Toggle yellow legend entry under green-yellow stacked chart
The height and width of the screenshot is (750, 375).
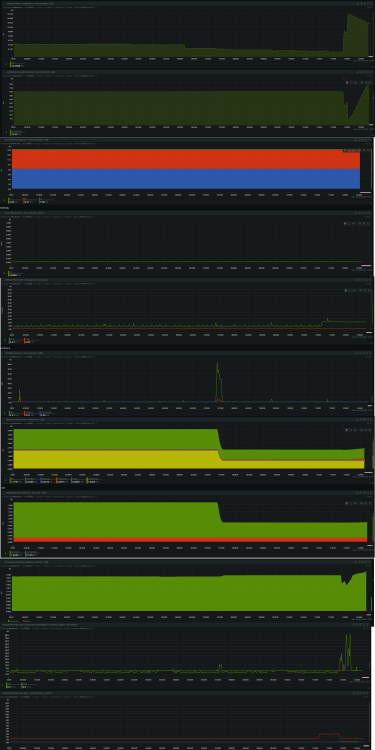point(94,480)
